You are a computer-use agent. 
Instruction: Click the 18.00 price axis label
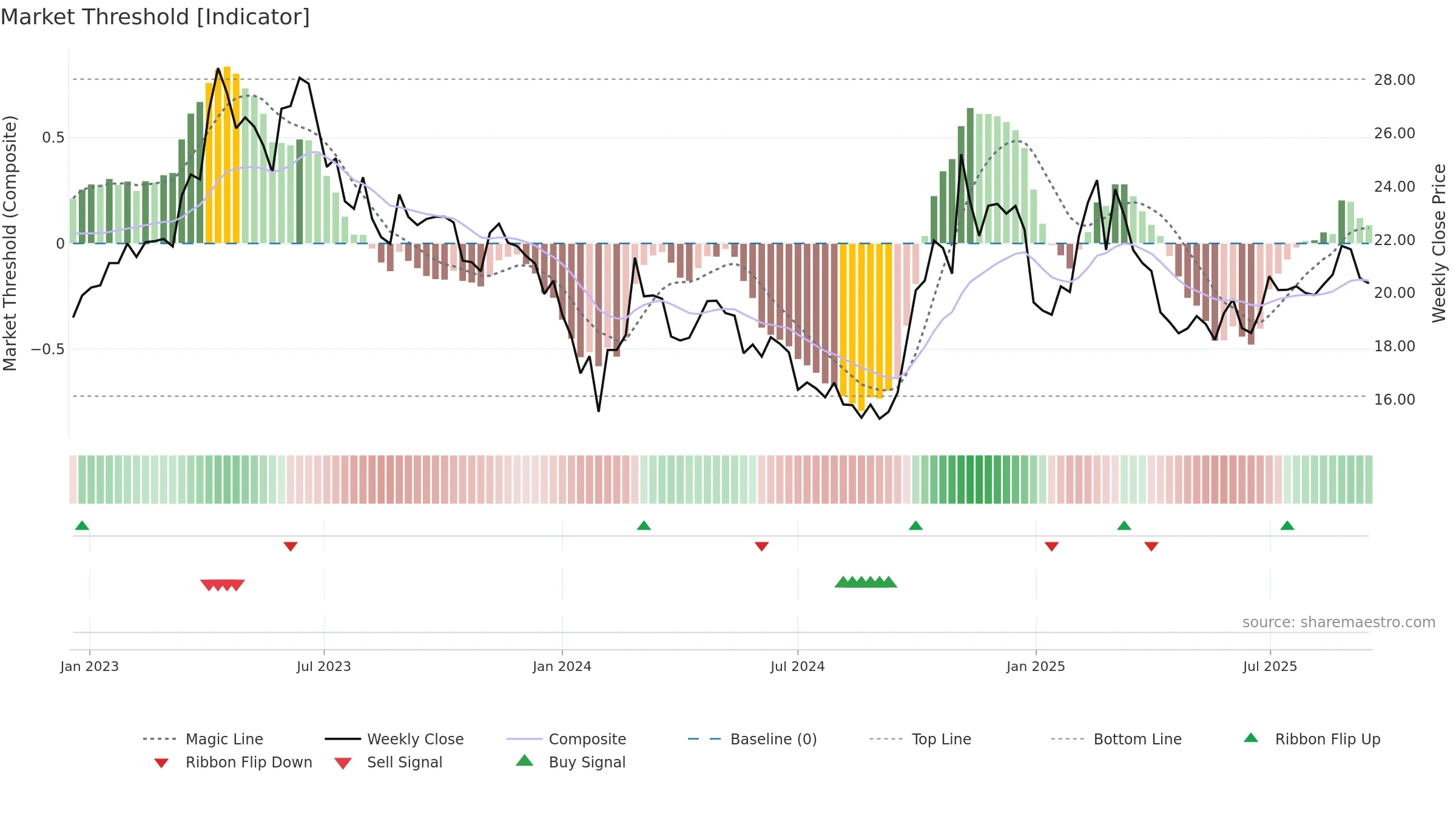(1395, 346)
